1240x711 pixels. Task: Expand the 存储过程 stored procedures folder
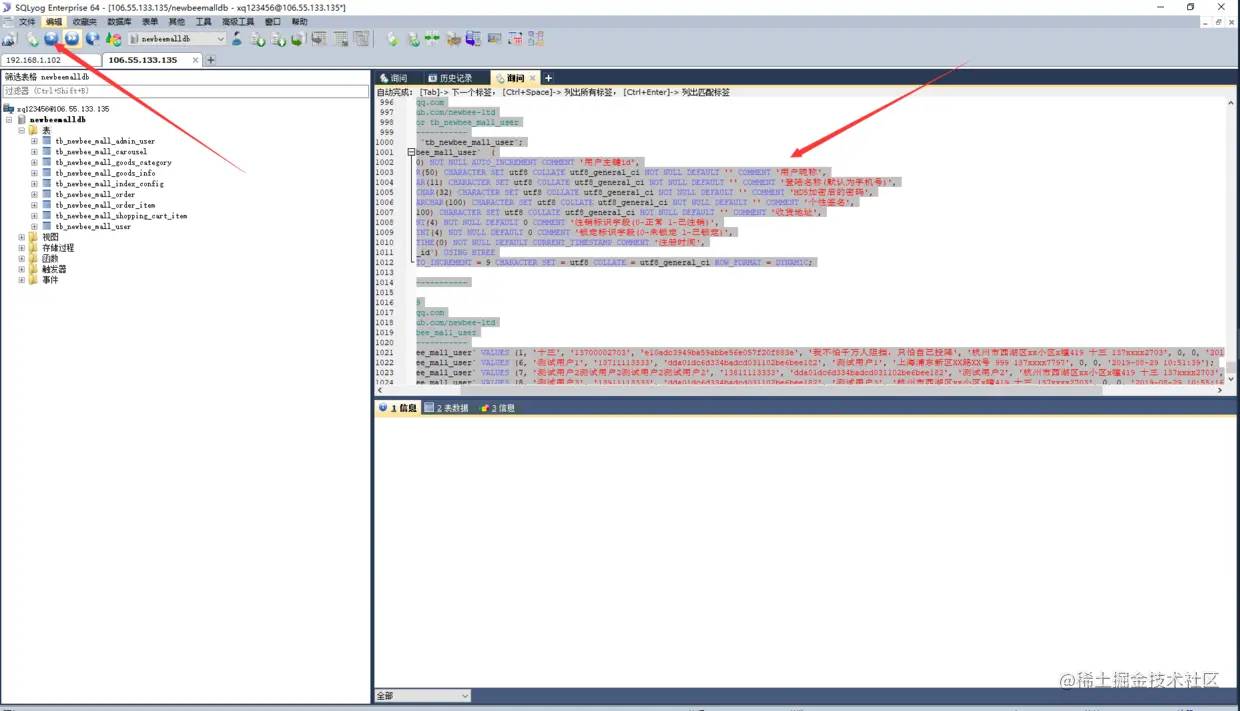click(22, 248)
